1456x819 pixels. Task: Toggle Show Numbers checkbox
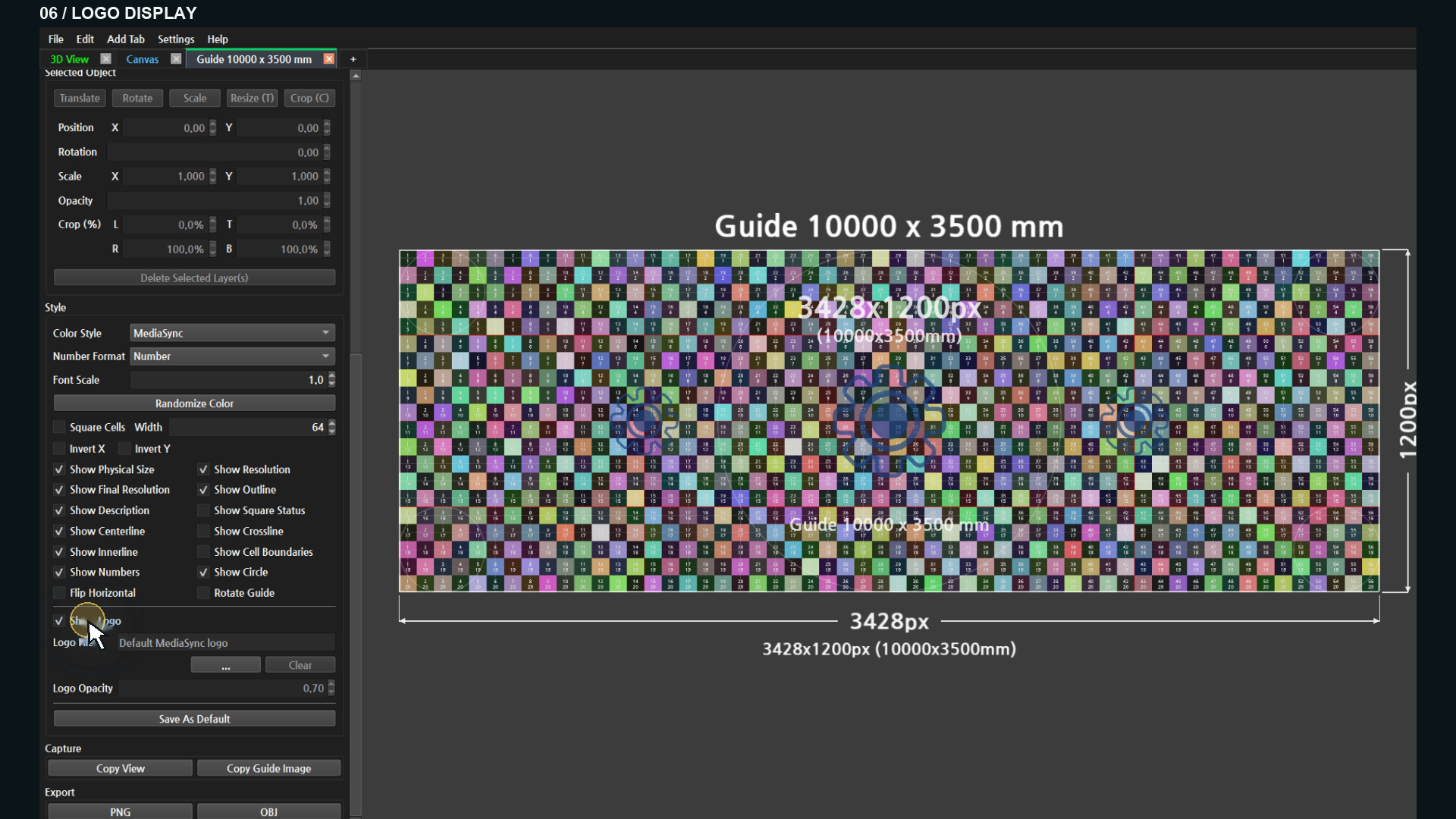click(x=59, y=573)
